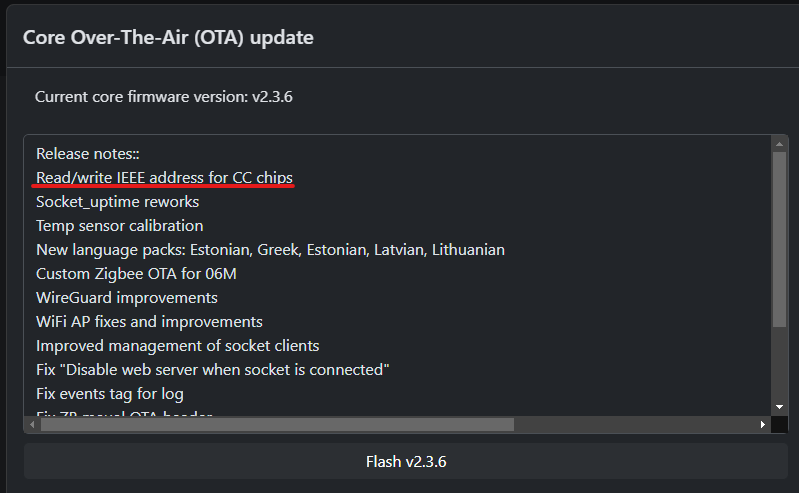Click Improved management of socket clients line
The height and width of the screenshot is (493, 799).
177,346
